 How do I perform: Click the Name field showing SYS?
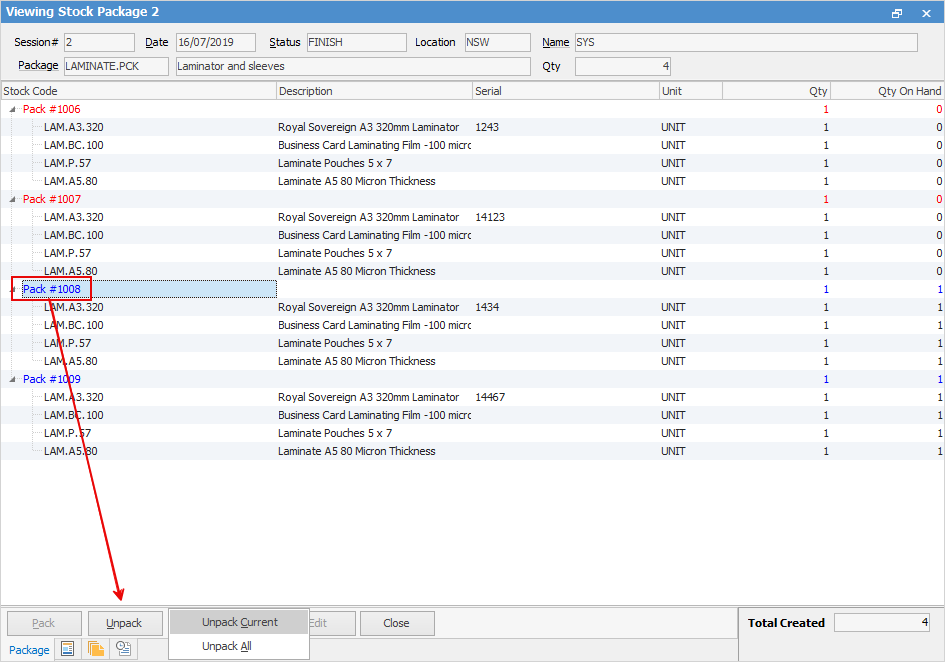coord(746,42)
